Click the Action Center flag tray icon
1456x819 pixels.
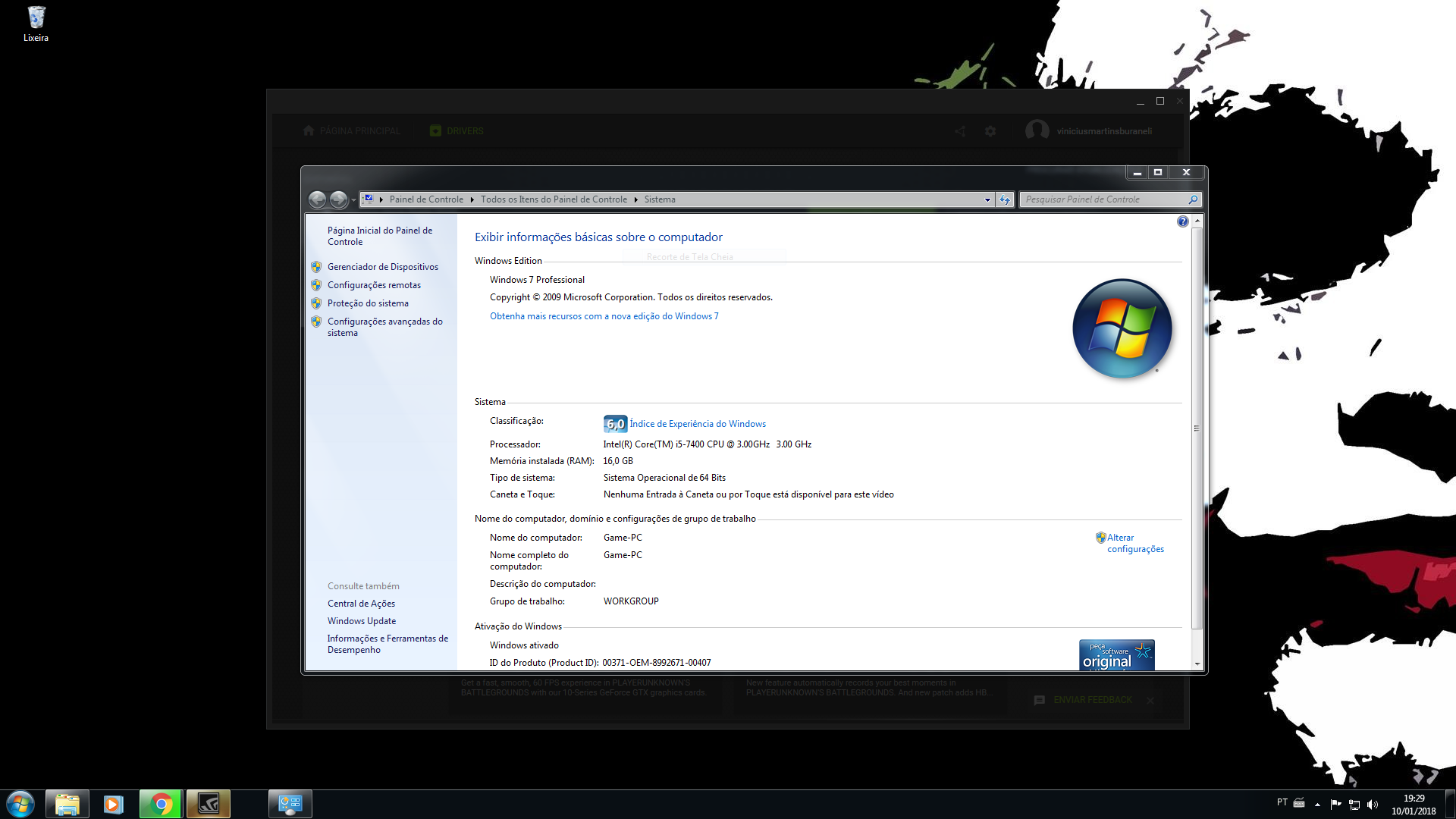click(x=1336, y=804)
